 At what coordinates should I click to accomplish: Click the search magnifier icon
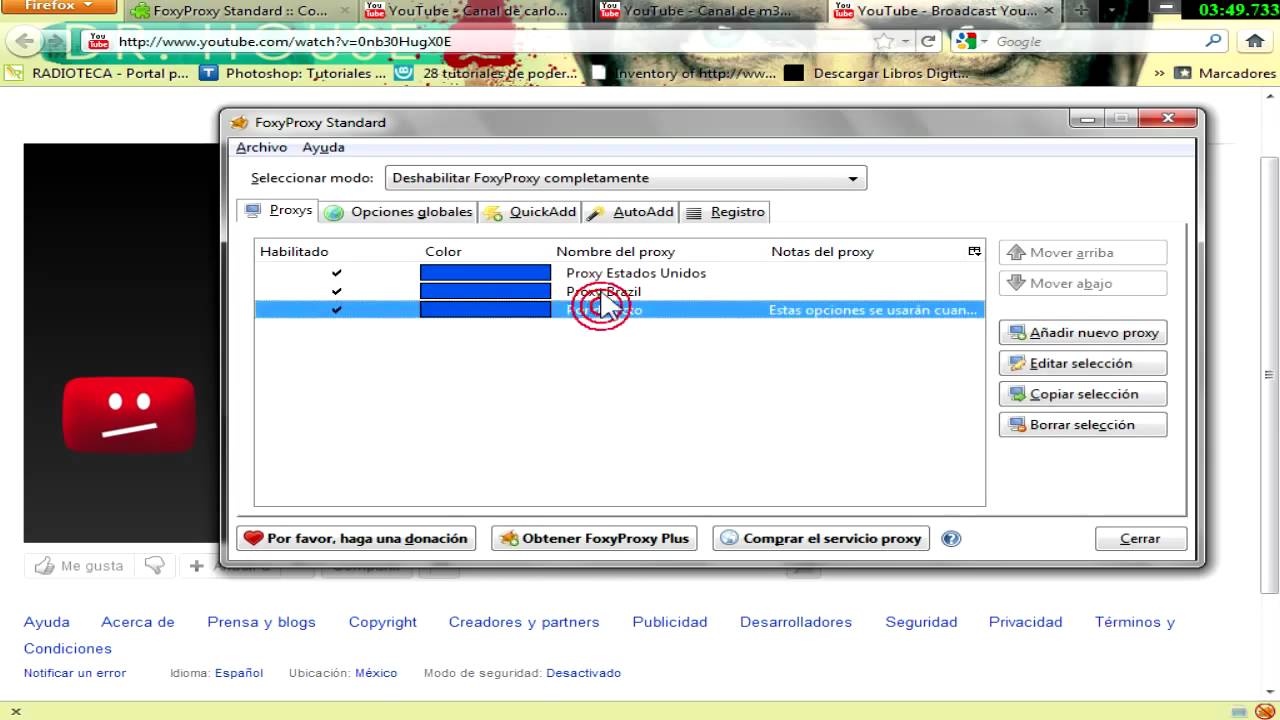pyautogui.click(x=1213, y=41)
